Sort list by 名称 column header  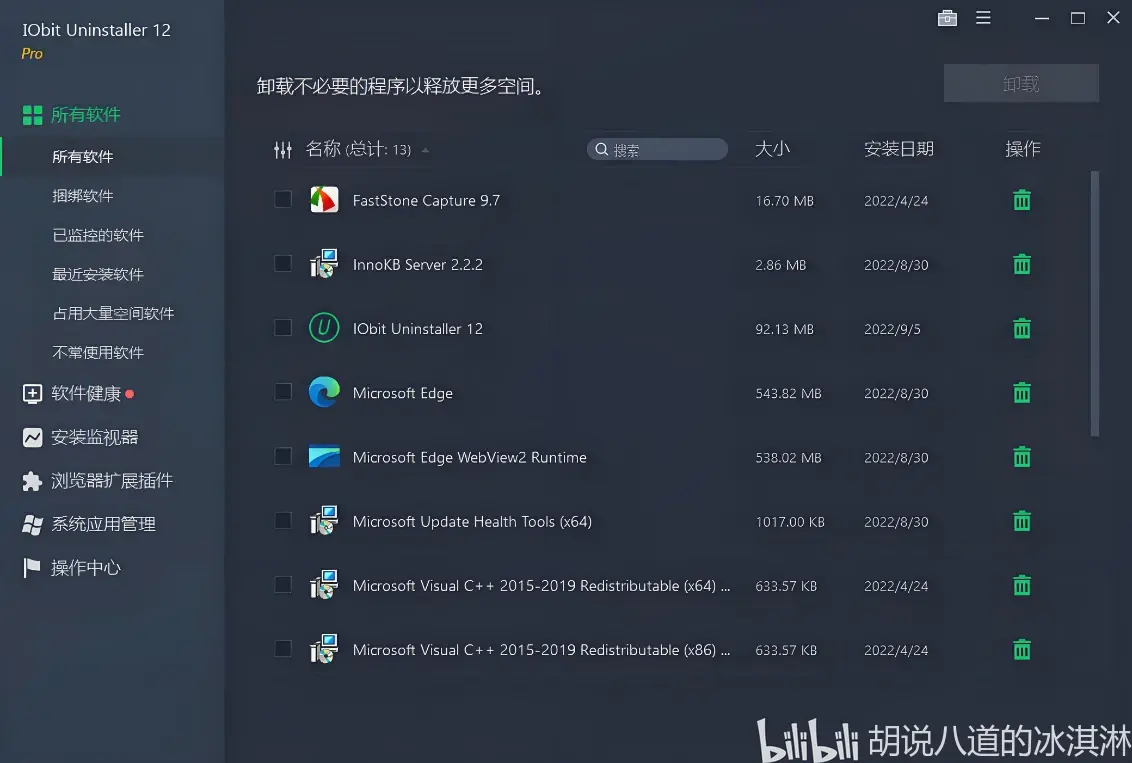pyautogui.click(x=359, y=149)
